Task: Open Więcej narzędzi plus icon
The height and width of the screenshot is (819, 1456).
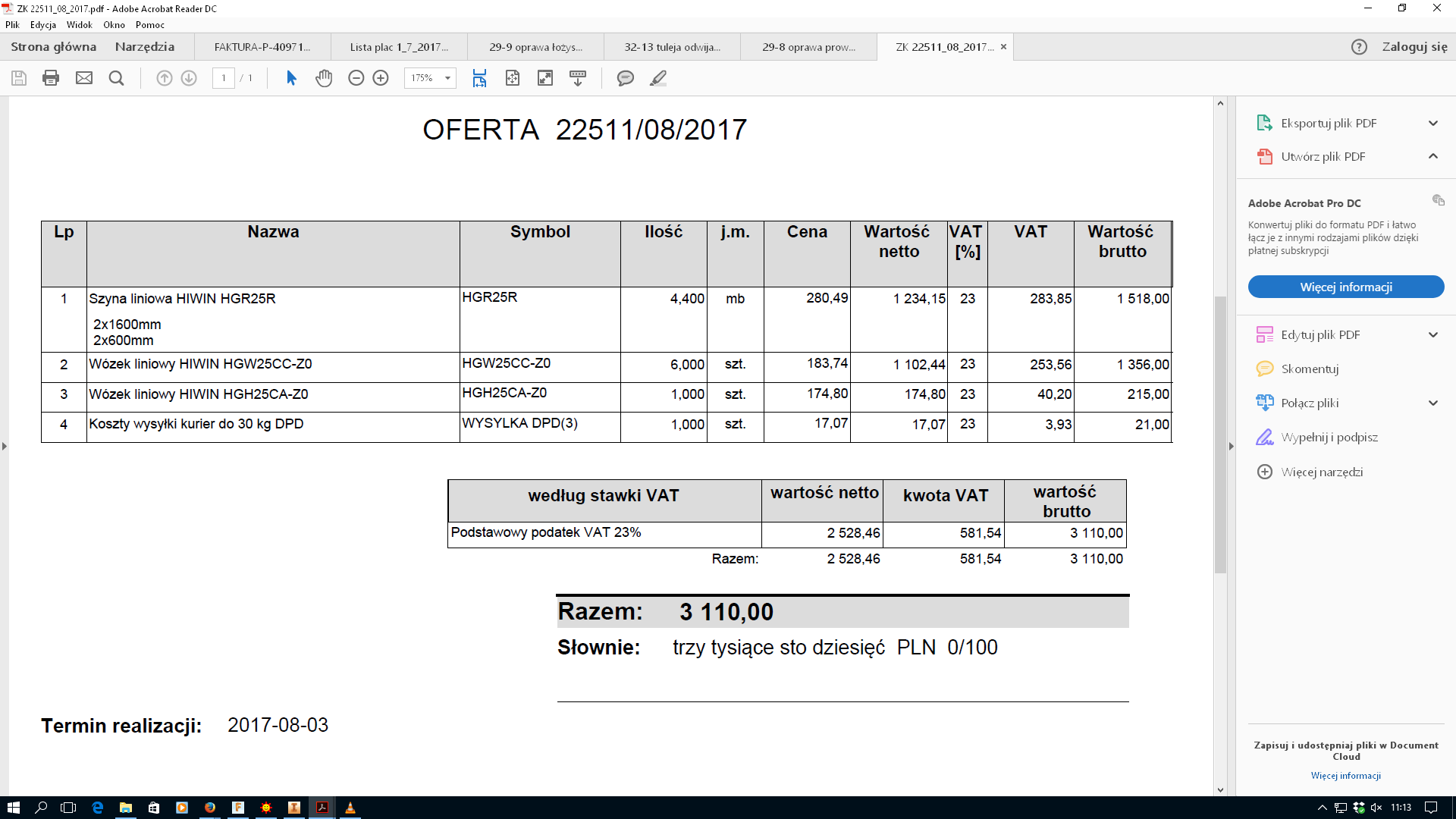Action: (x=1265, y=472)
